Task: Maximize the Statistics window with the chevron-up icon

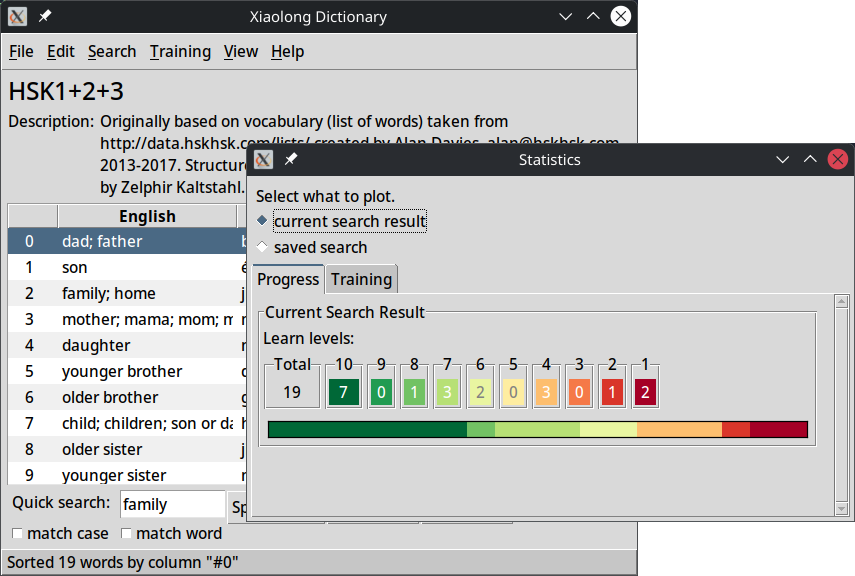Action: pyautogui.click(x=810, y=159)
